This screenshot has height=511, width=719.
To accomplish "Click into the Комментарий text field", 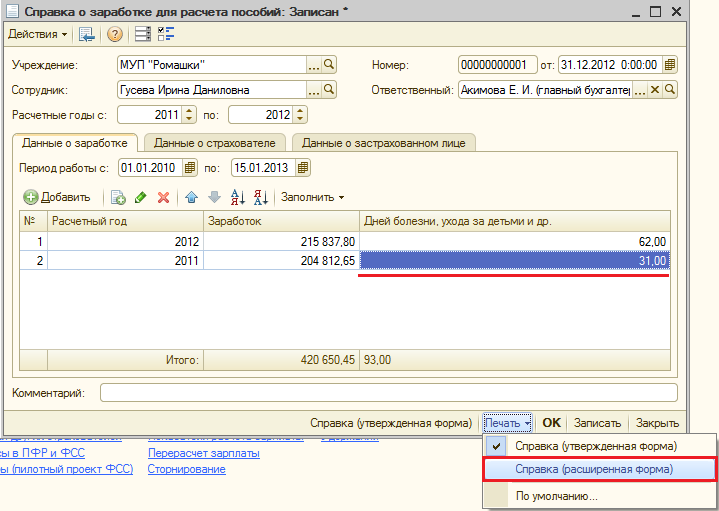I will pyautogui.click(x=388, y=393).
